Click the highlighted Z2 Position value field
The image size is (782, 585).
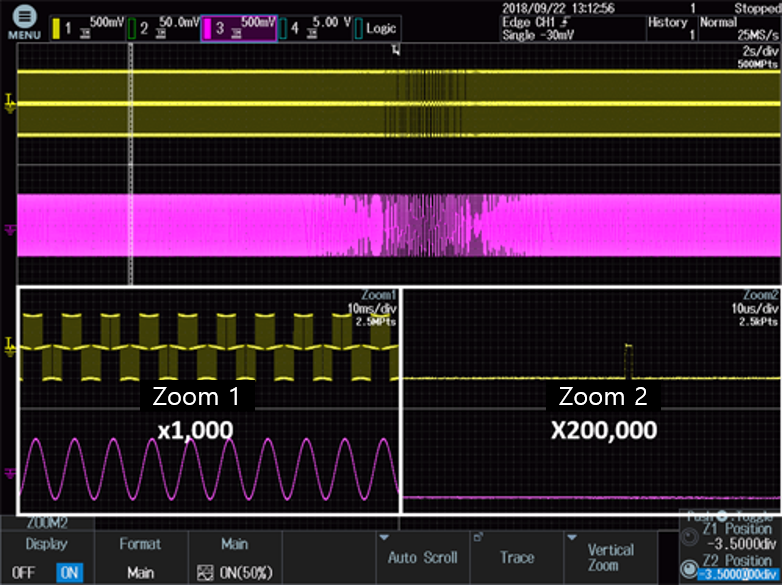click(x=737, y=575)
